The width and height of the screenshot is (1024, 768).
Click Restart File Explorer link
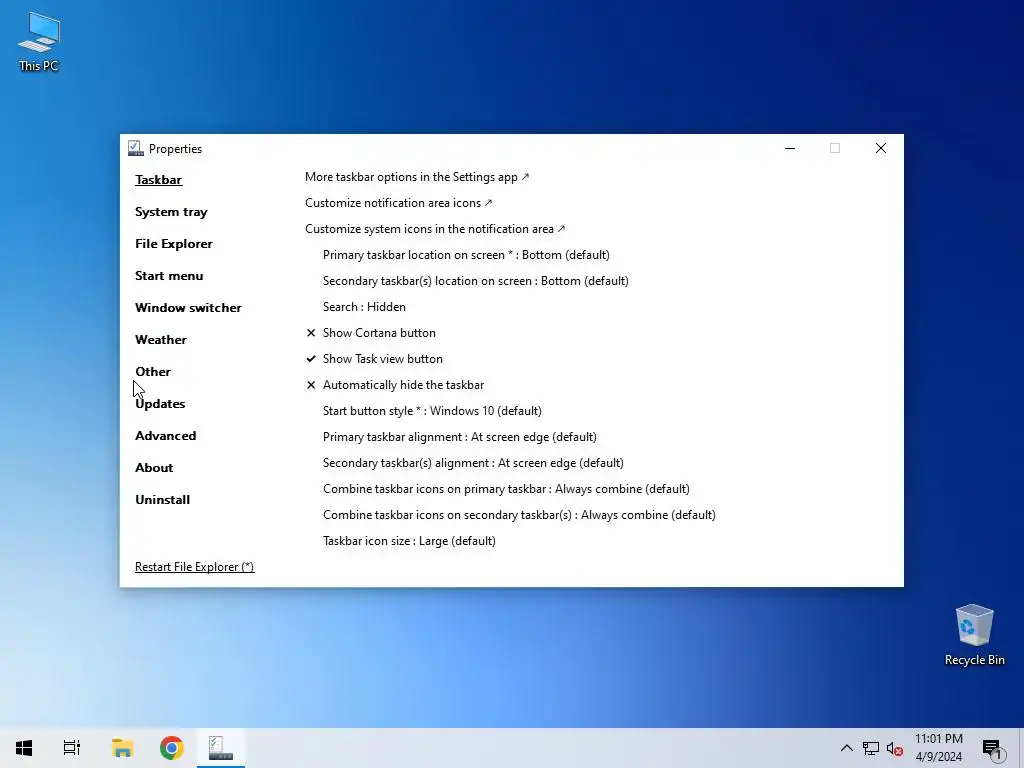[195, 567]
